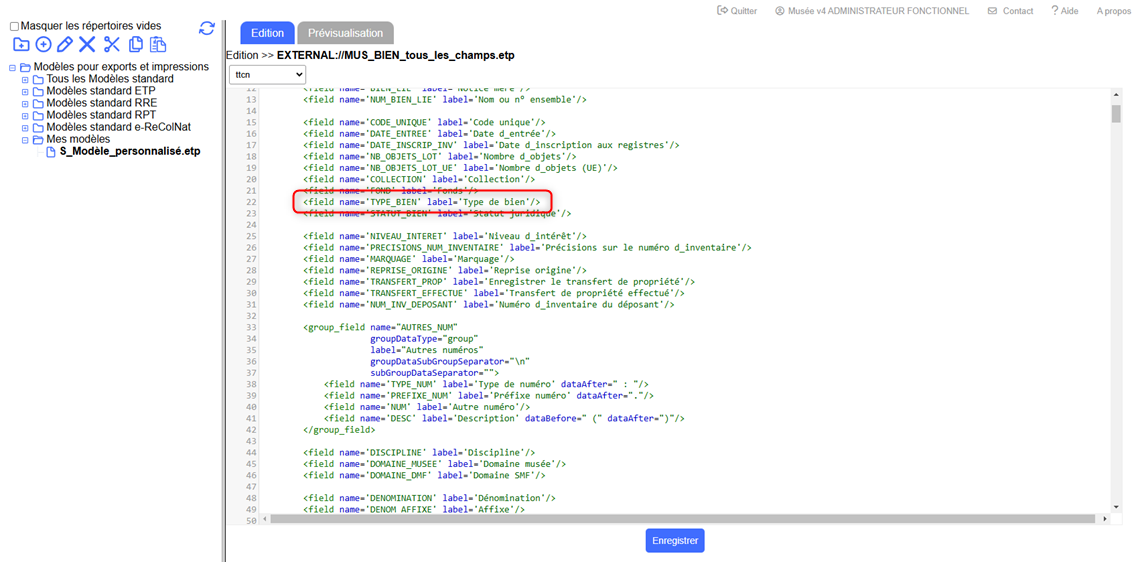Click the Quitter link
Screen dimensions: 1138x562
click(737, 11)
